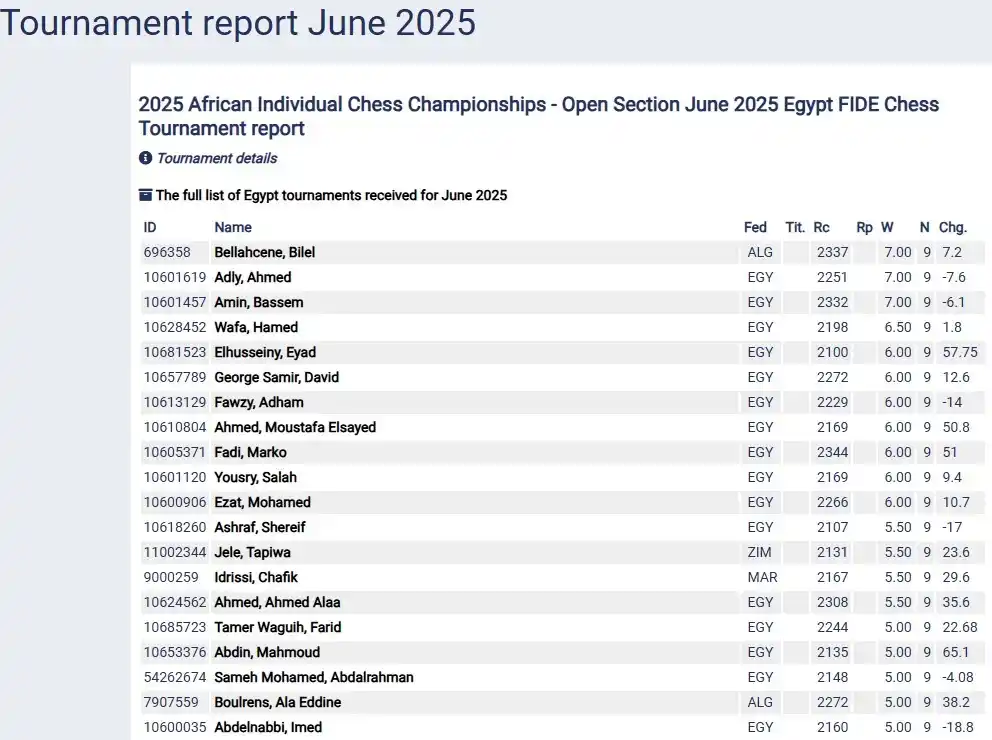This screenshot has width=992, height=740.
Task: Select MAR federation in Idrissi row
Action: click(x=762, y=577)
